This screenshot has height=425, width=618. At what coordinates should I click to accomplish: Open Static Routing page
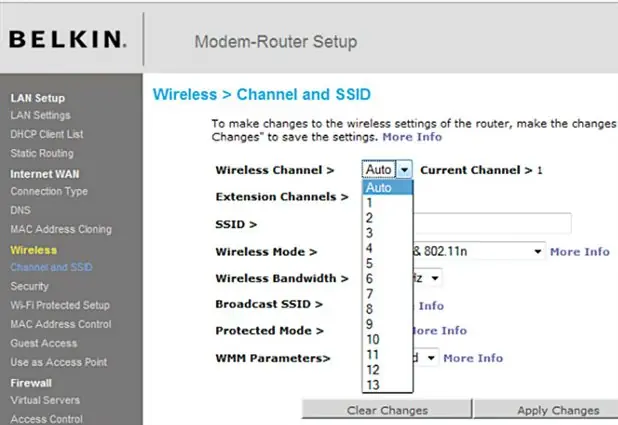coord(42,153)
